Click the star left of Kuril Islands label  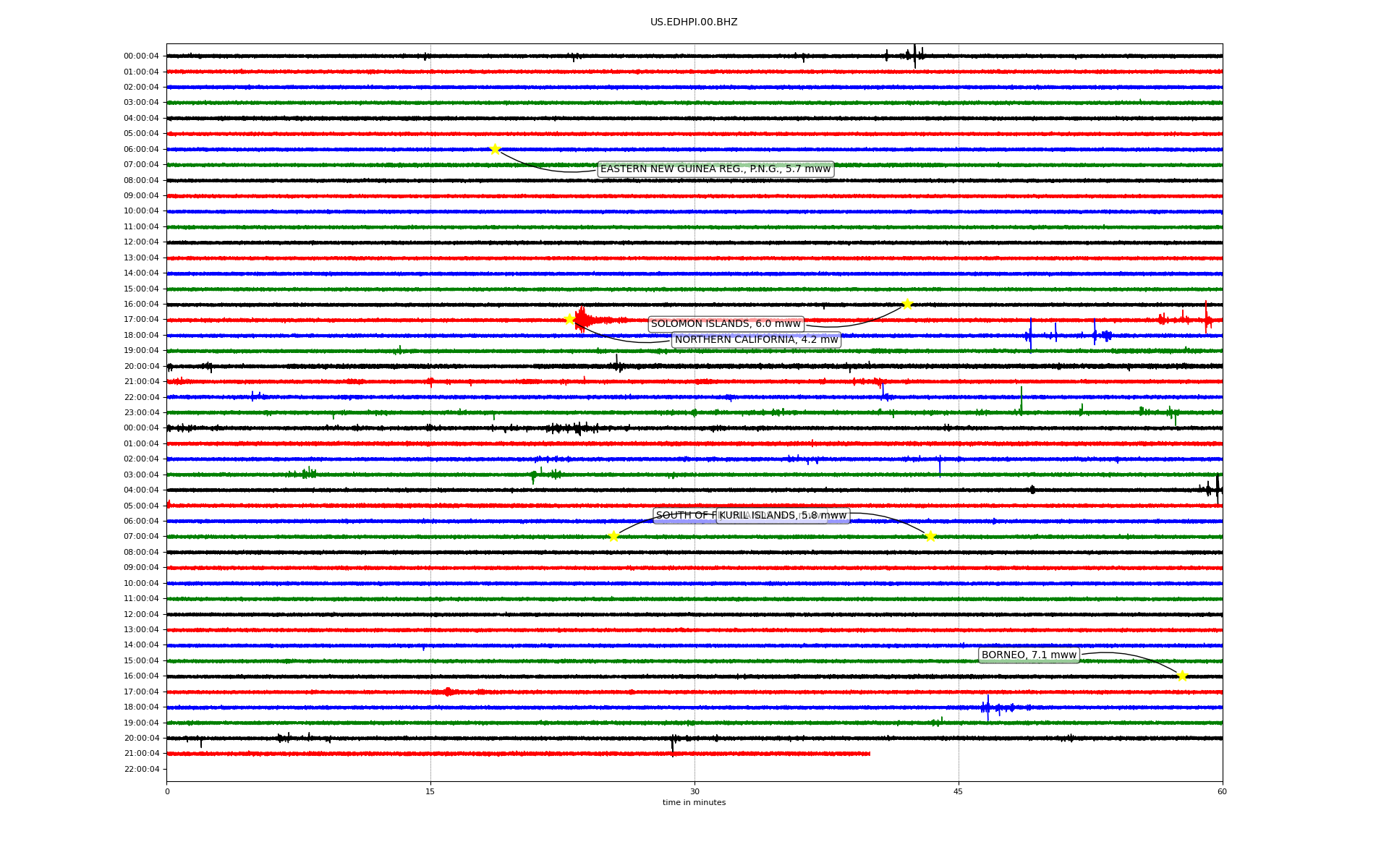point(613,536)
